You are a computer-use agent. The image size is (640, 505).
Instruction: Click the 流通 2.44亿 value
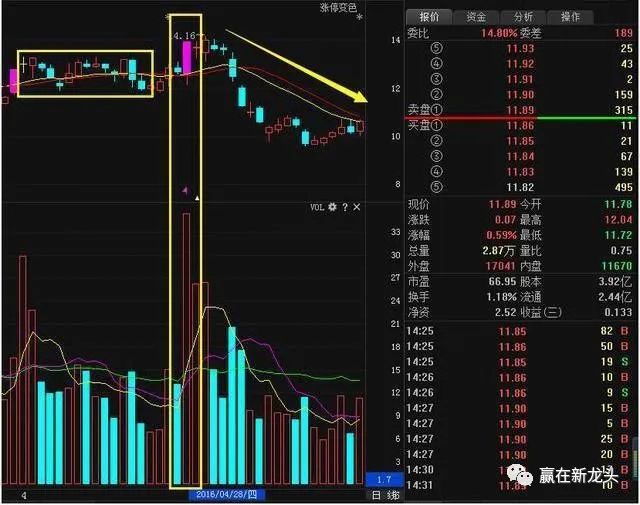616,297
